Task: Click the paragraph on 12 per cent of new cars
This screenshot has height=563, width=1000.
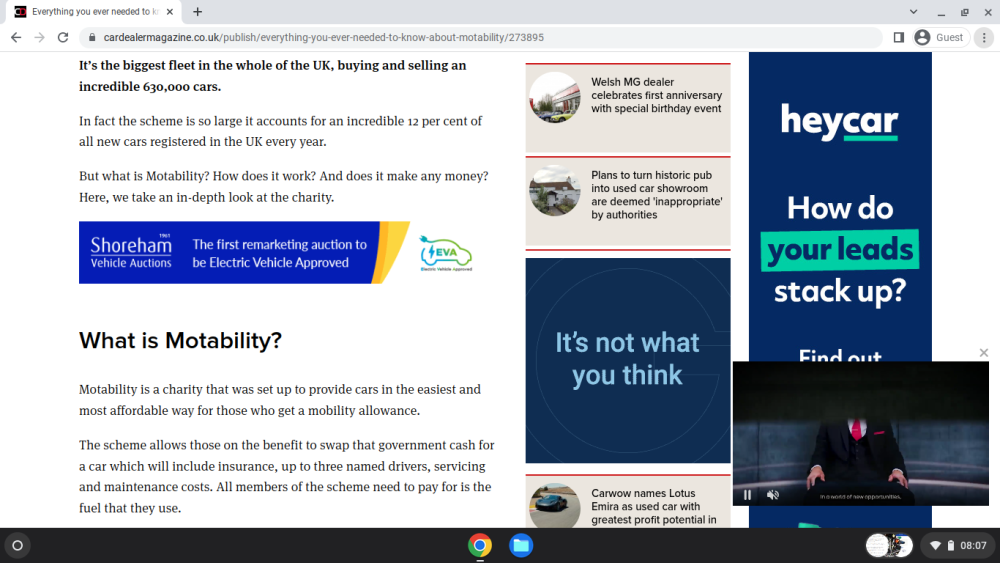Action: pos(281,131)
